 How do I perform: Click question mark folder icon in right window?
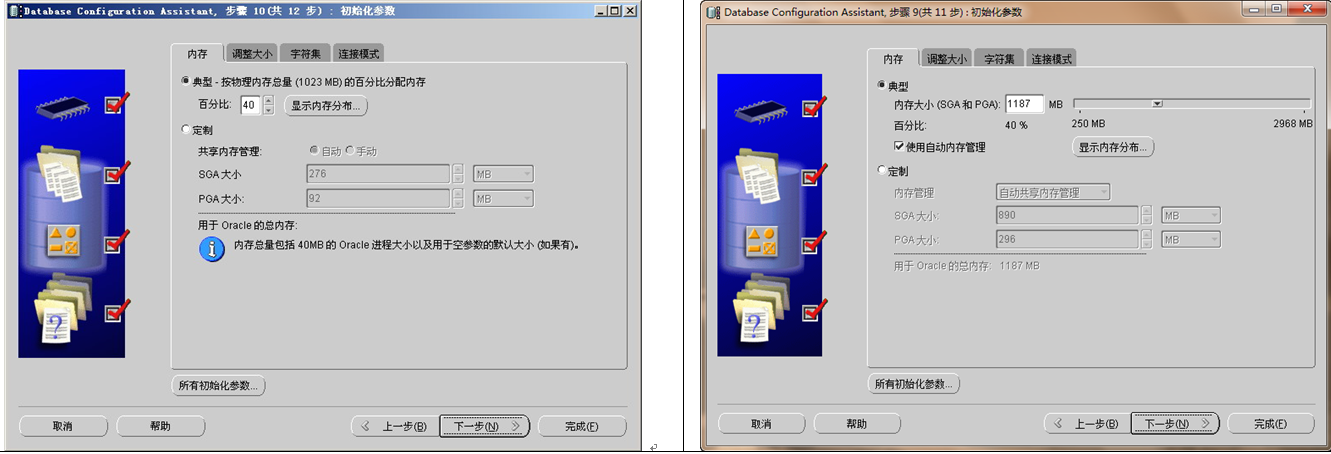coord(763,313)
